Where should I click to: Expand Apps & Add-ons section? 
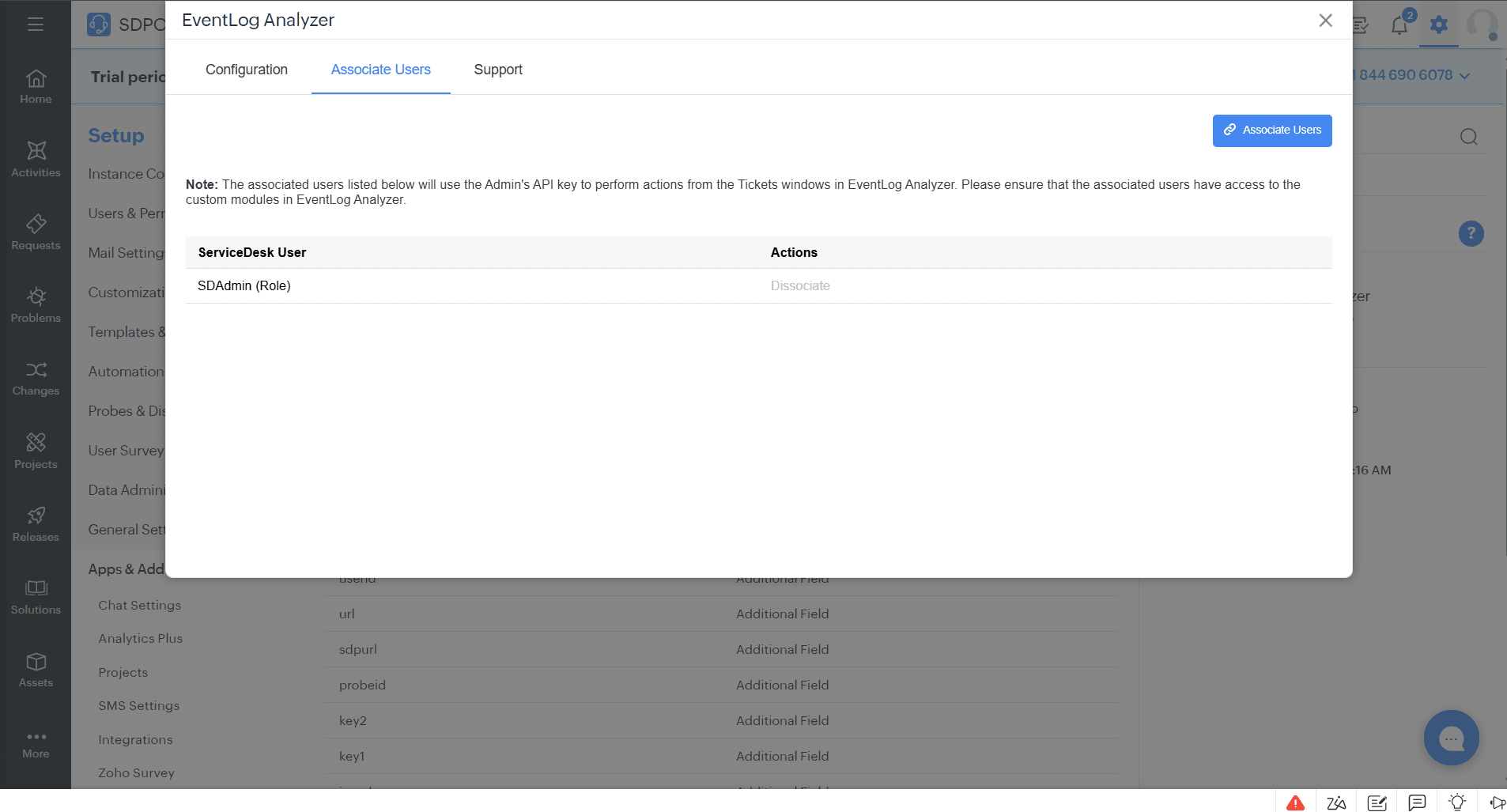coord(127,569)
